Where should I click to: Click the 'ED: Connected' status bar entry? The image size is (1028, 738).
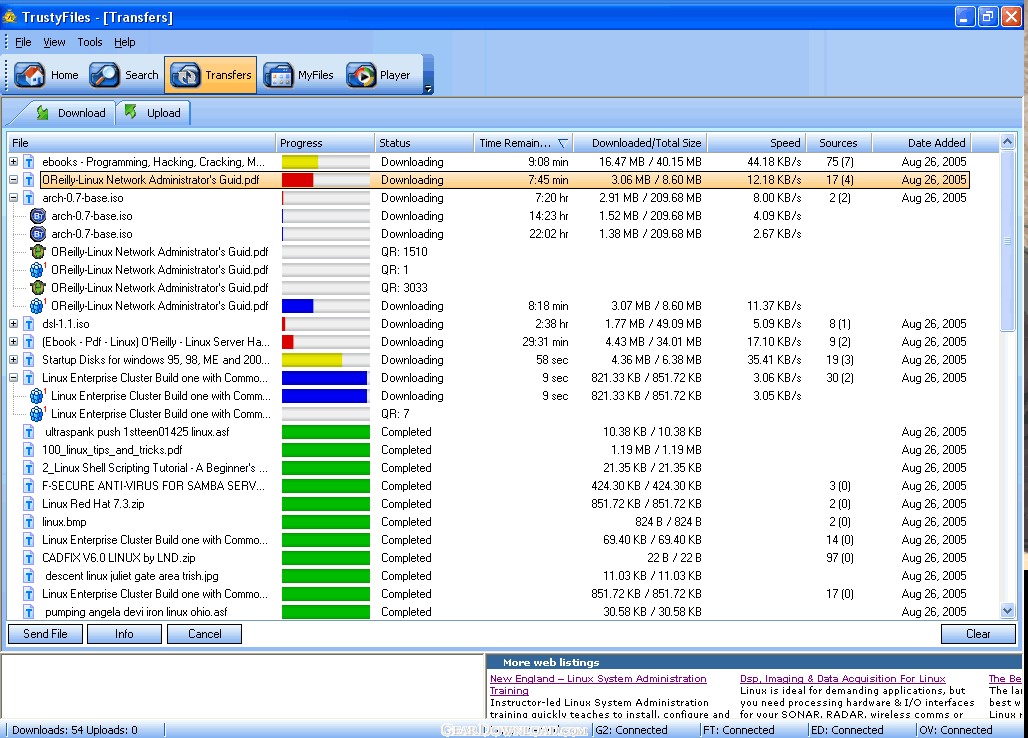coord(847,730)
